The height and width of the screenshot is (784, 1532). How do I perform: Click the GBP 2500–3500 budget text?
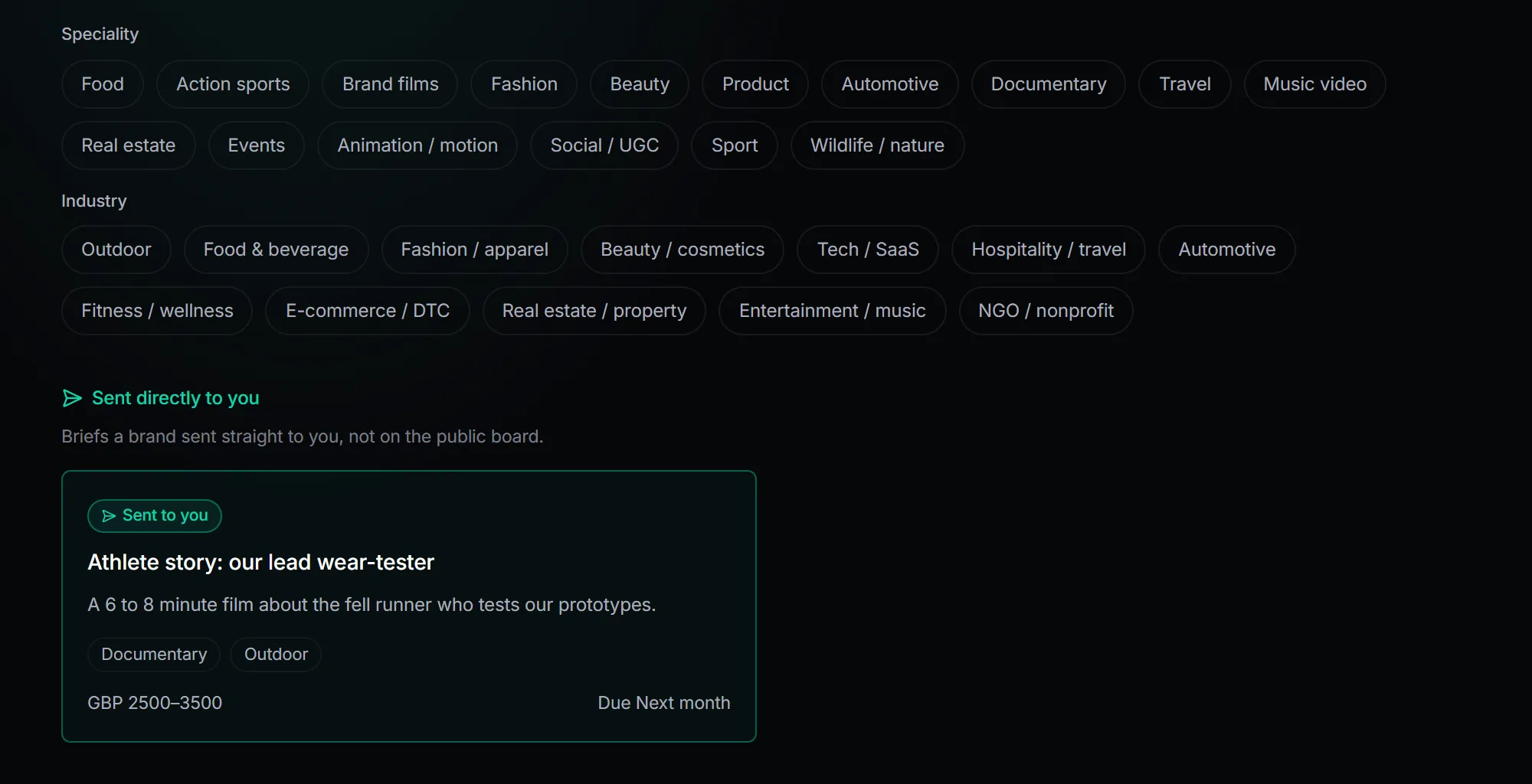[155, 703]
